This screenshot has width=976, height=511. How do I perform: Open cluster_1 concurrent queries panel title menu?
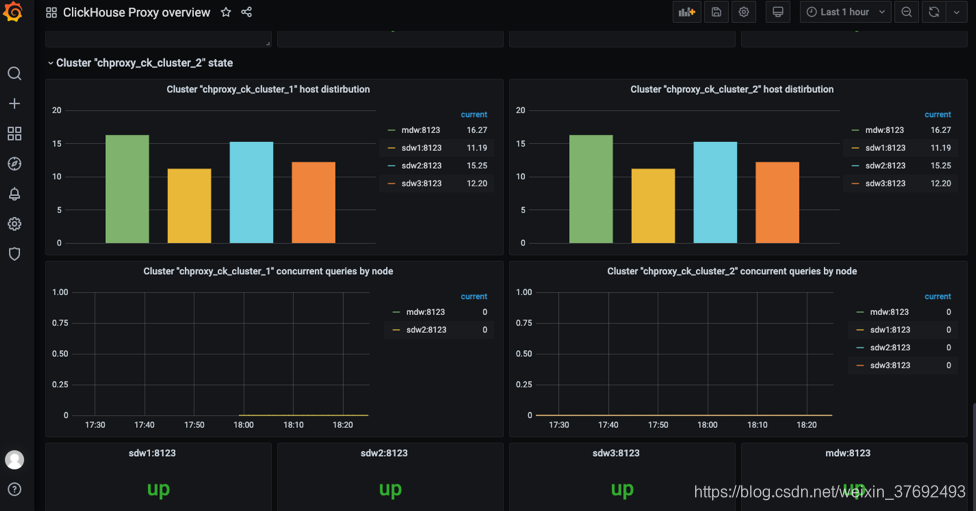[268, 271]
